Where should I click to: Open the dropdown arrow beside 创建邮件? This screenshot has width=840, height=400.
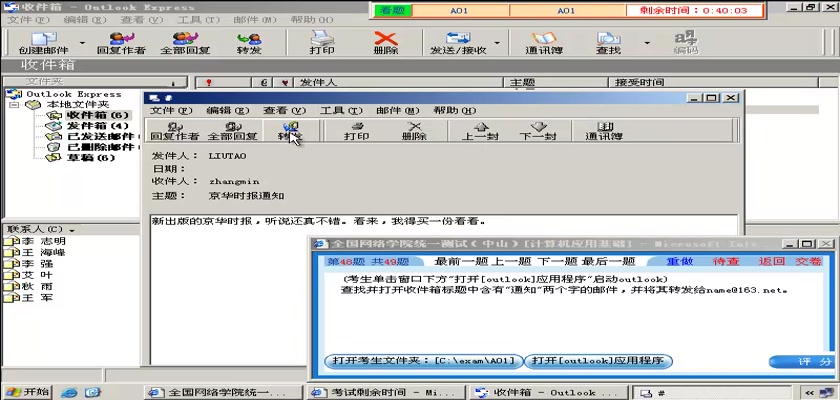[x=82, y=43]
